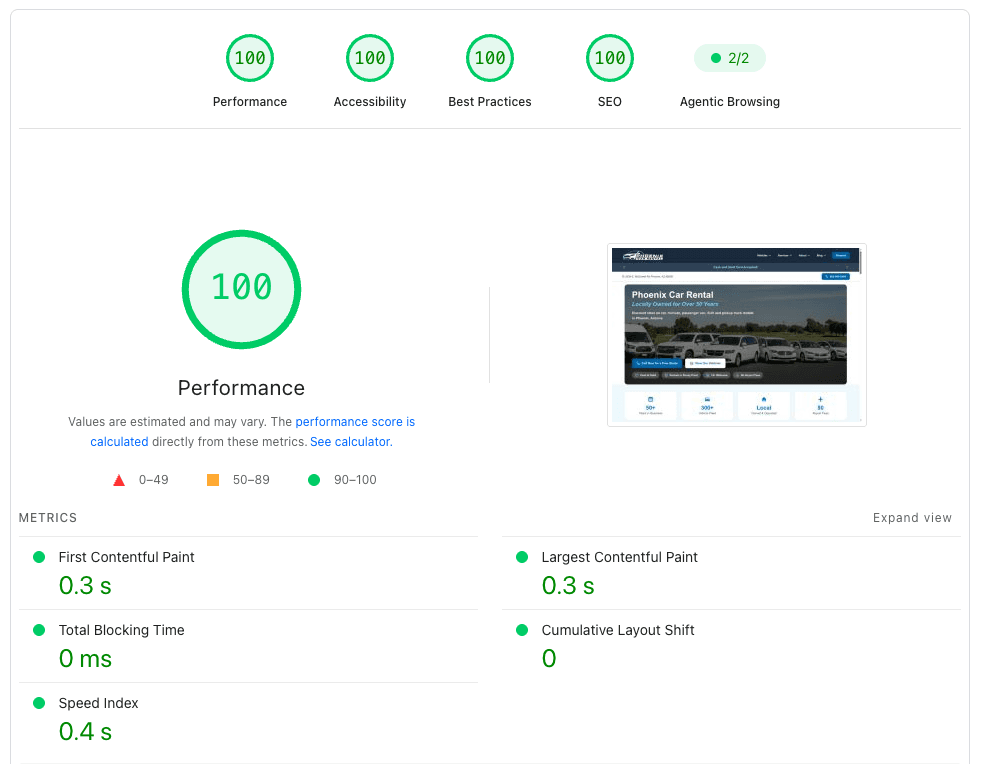
Task: Expand the Speed Index metric
Action: (248, 719)
